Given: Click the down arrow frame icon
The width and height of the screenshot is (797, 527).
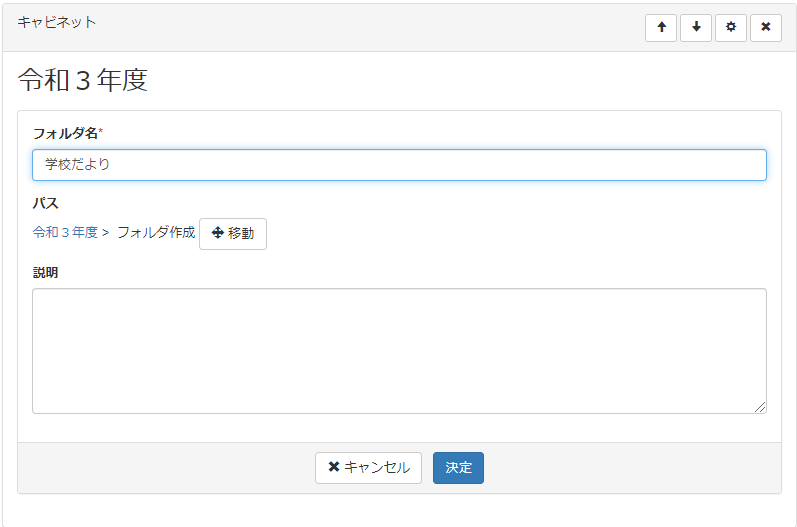Looking at the screenshot, I should pyautogui.click(x=696, y=27).
